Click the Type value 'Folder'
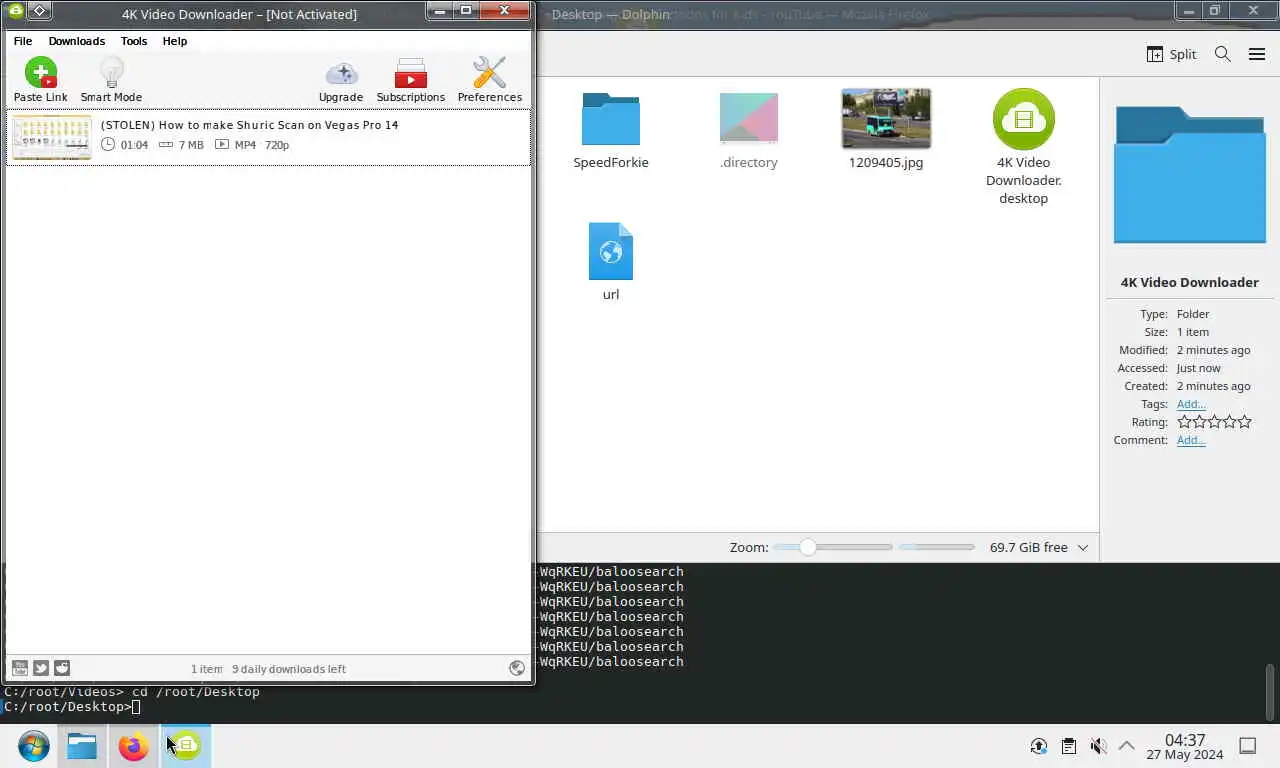The image size is (1280, 768). [1193, 314]
